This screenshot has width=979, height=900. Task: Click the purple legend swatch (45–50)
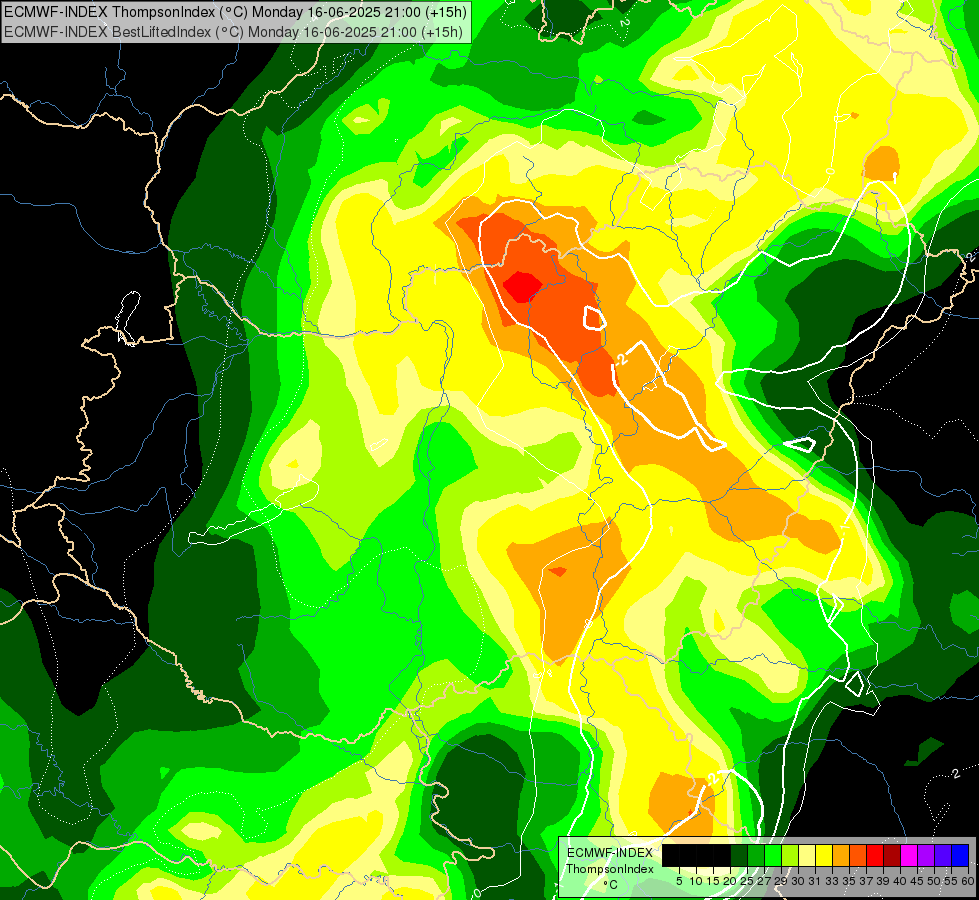(927, 855)
